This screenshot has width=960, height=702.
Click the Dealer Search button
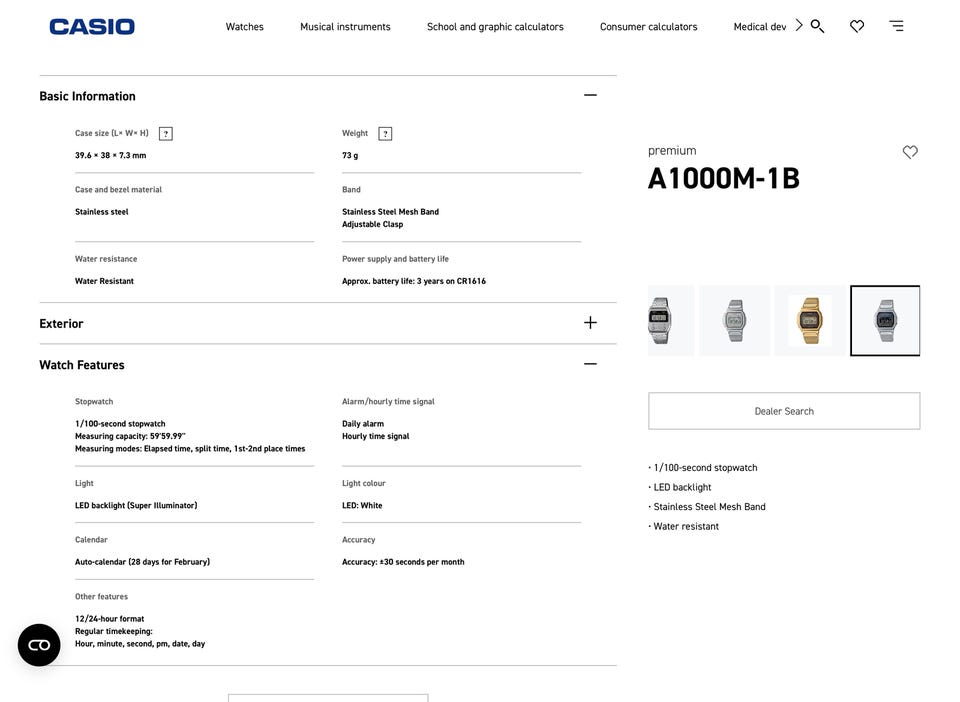pos(784,411)
